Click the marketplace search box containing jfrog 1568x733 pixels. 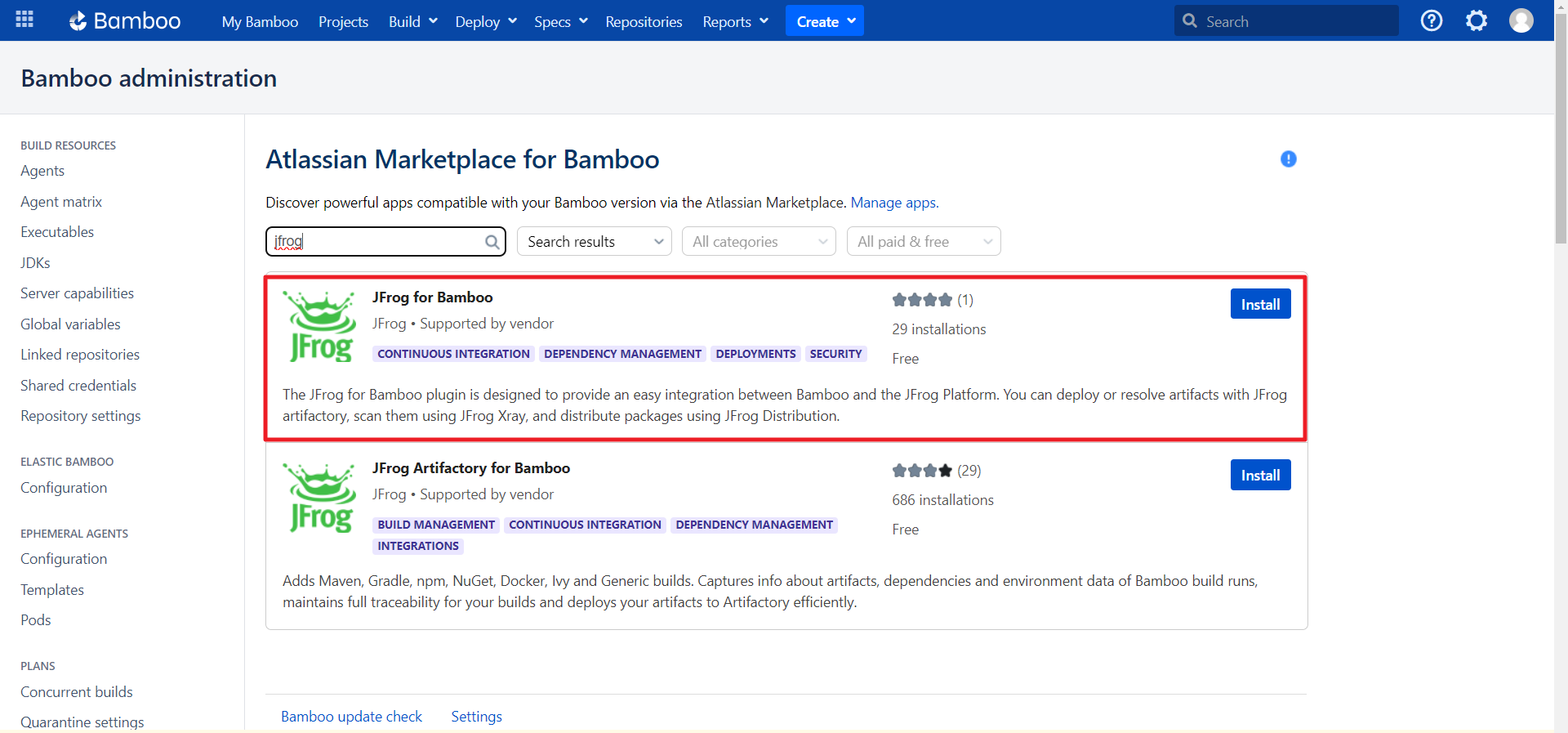(x=385, y=241)
